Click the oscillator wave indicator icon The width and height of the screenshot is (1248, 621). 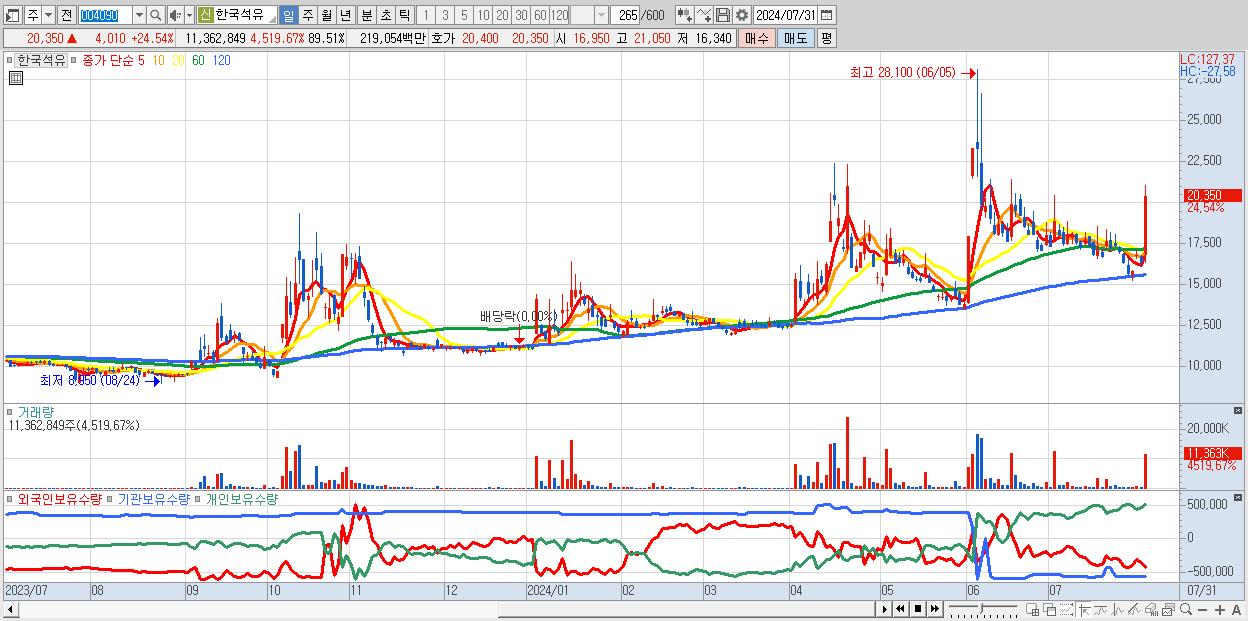point(1118,609)
